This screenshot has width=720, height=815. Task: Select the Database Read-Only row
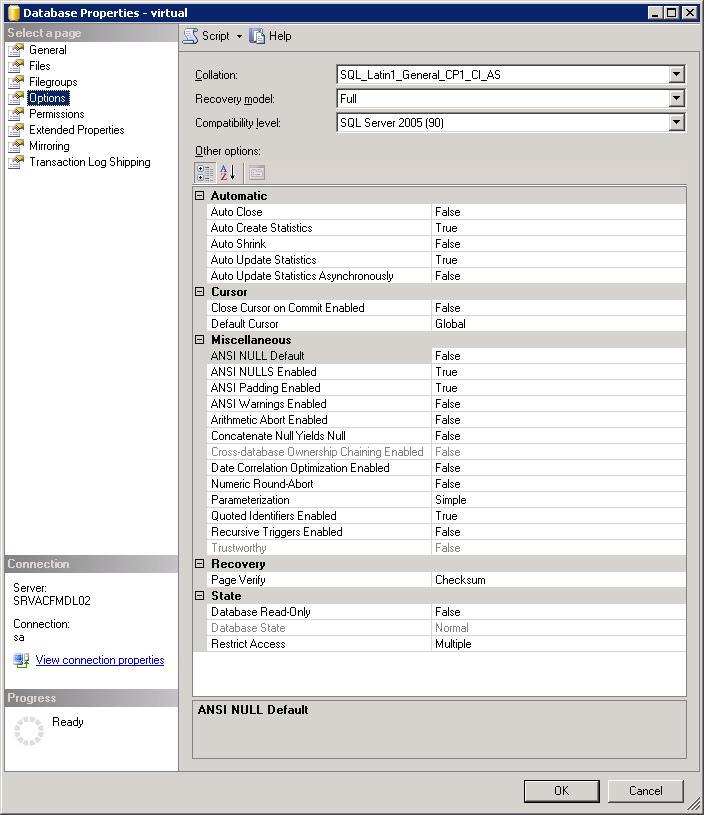pos(447,612)
